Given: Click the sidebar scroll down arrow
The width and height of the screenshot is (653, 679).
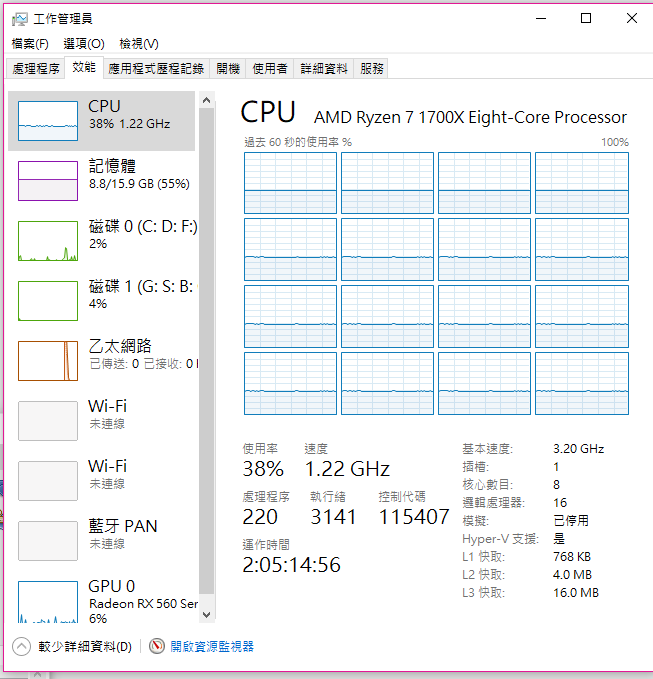Looking at the screenshot, I should point(207,615).
